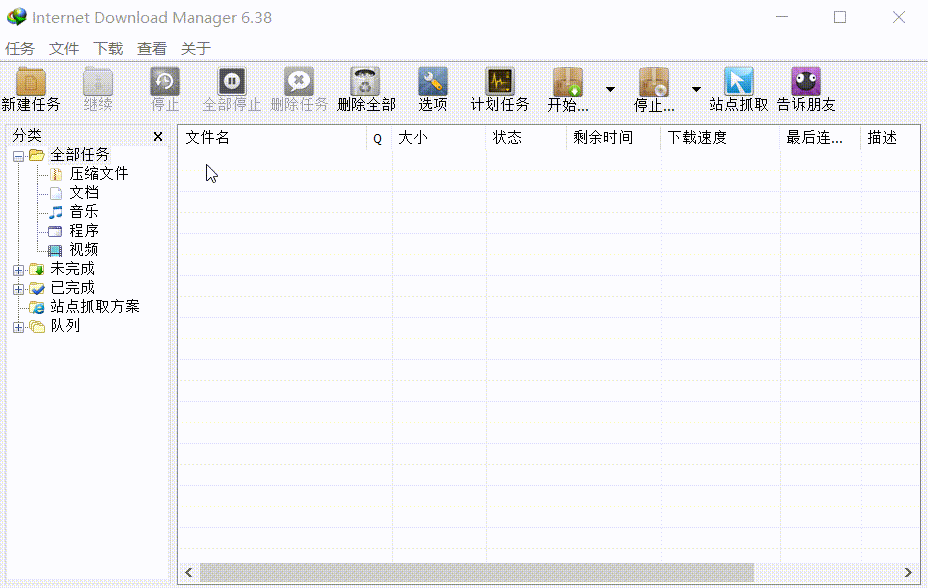Close the 分类 side panel
Viewport: 928px width, 588px height.
pos(158,137)
